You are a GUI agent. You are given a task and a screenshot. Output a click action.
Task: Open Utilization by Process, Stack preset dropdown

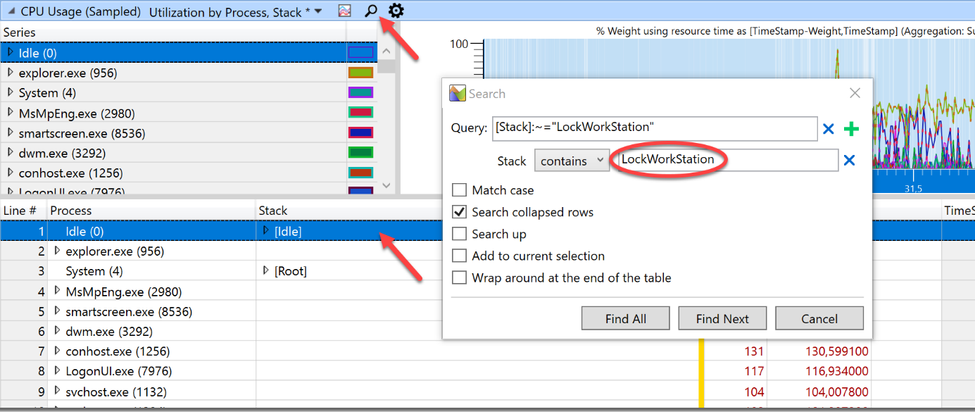coord(236,11)
